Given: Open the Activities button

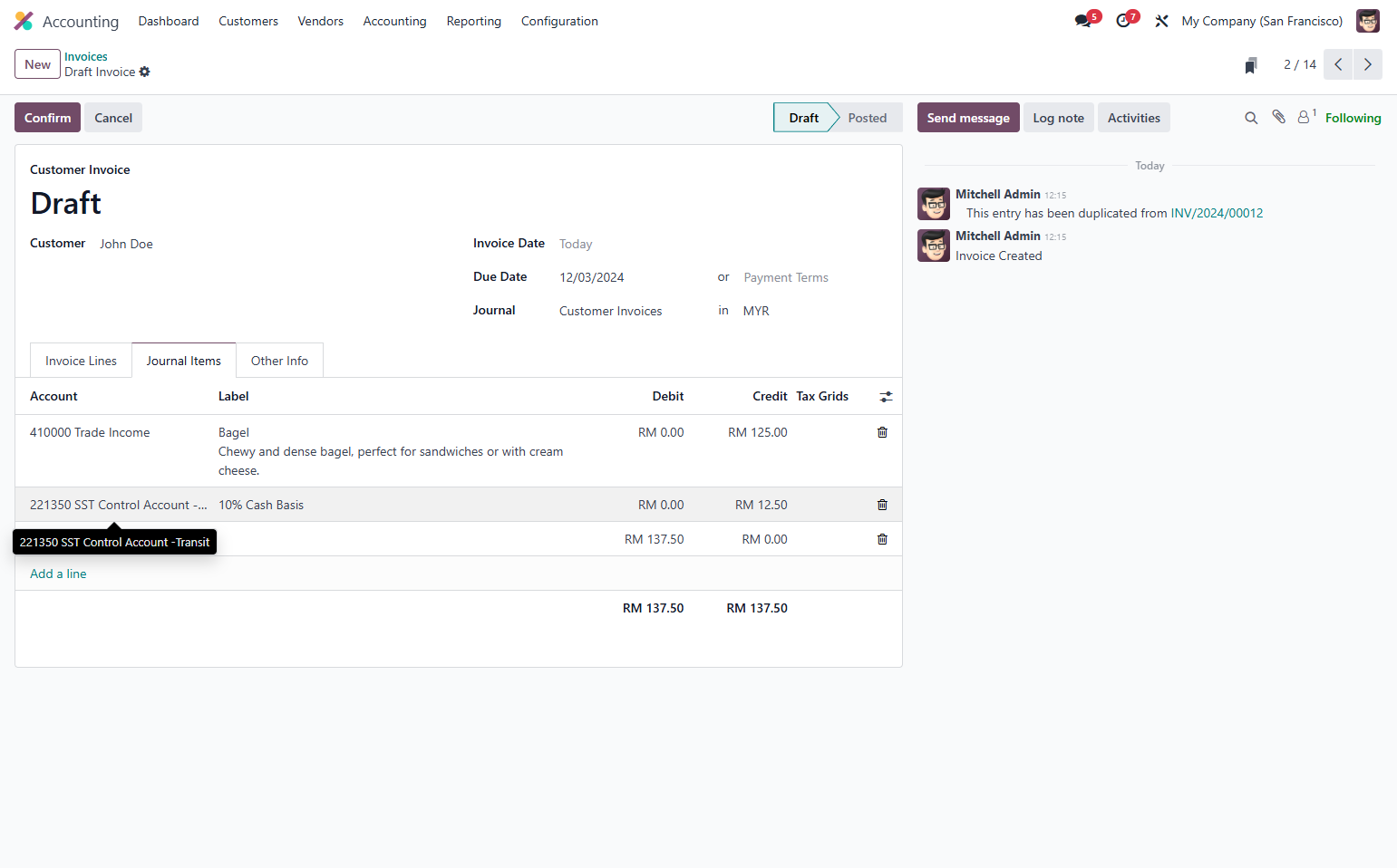Looking at the screenshot, I should point(1133,118).
